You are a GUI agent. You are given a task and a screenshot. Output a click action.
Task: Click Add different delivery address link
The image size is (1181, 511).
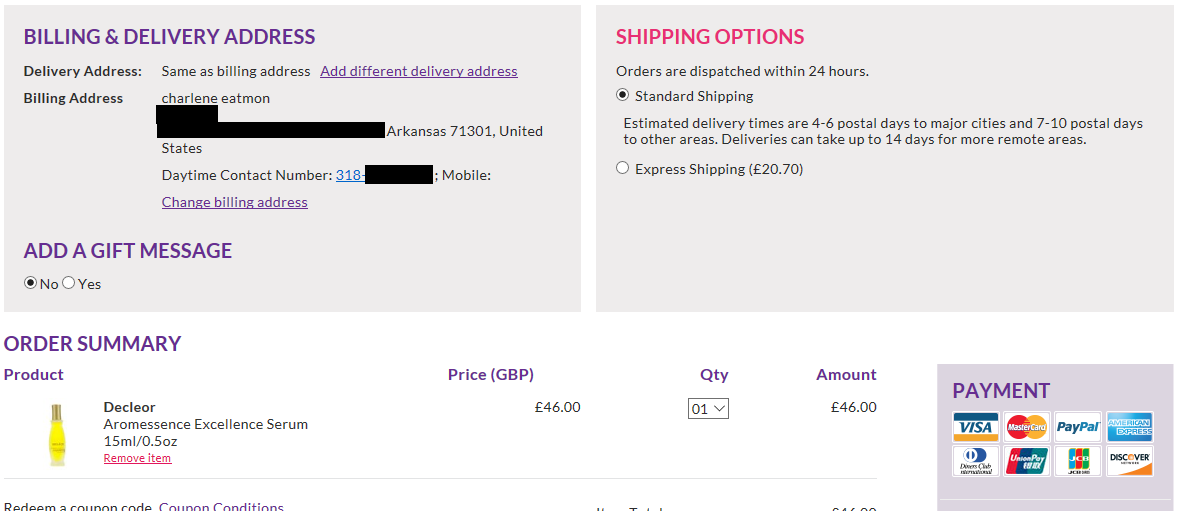(418, 71)
